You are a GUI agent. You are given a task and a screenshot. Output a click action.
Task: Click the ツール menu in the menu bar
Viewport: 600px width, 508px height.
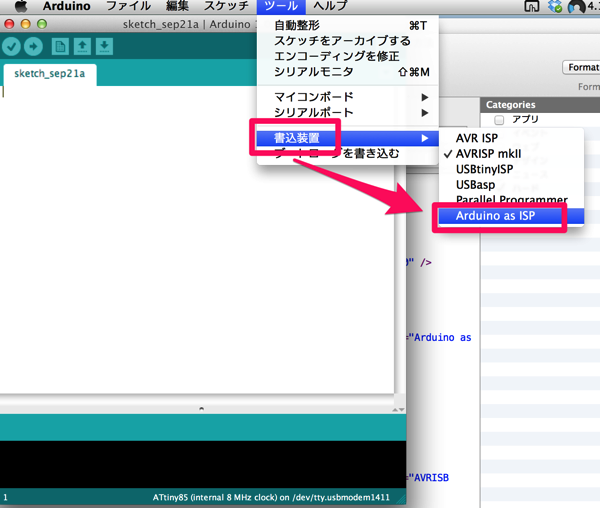point(281,6)
